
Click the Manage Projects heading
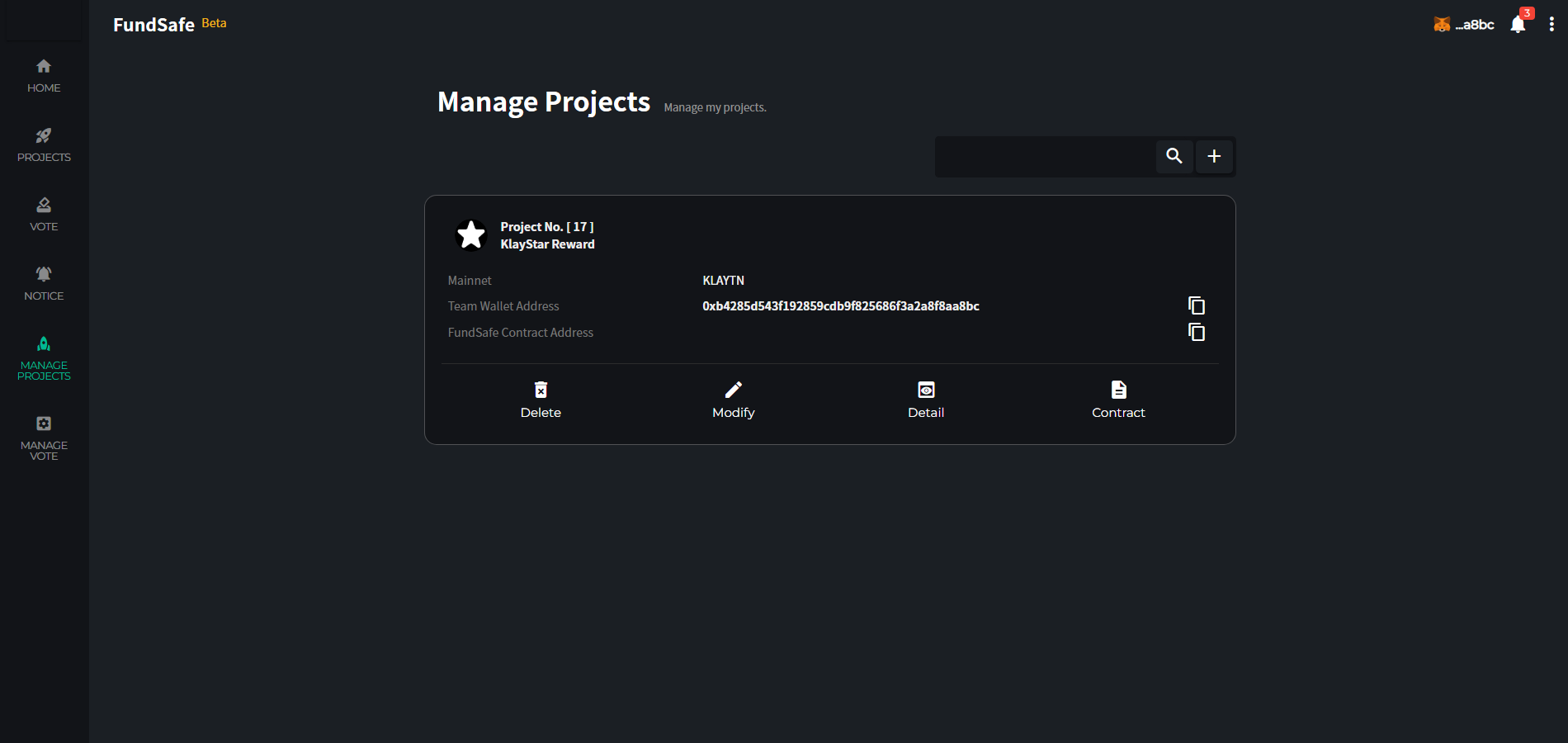(544, 102)
